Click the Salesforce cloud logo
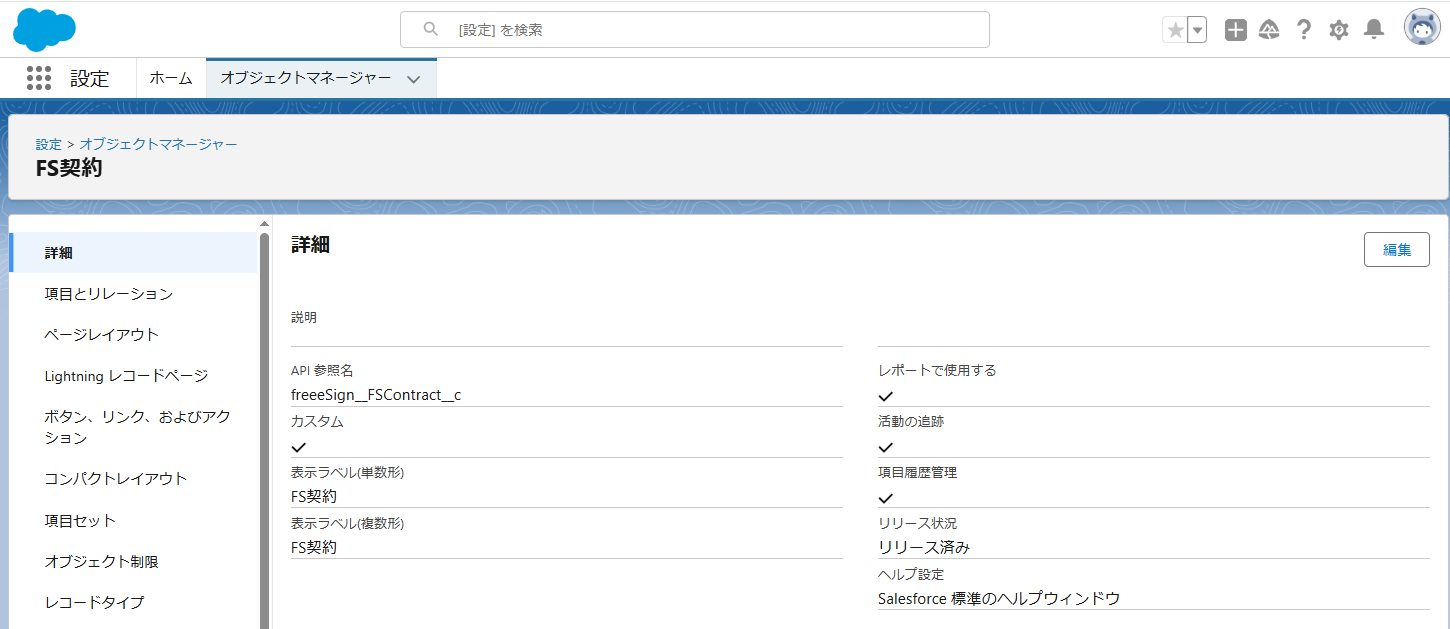1450x629 pixels. (x=44, y=28)
